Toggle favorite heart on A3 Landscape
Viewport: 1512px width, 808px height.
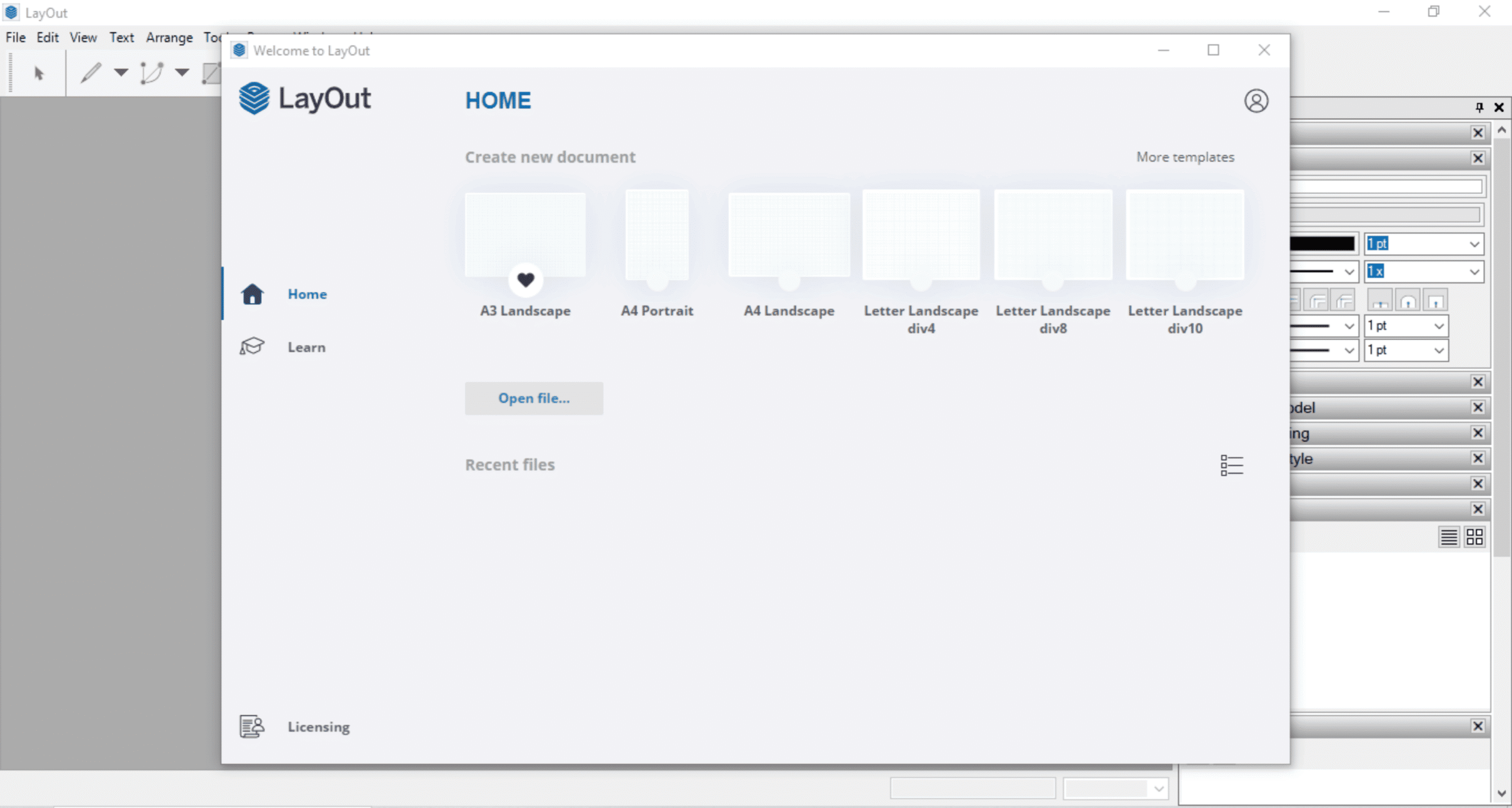point(526,279)
